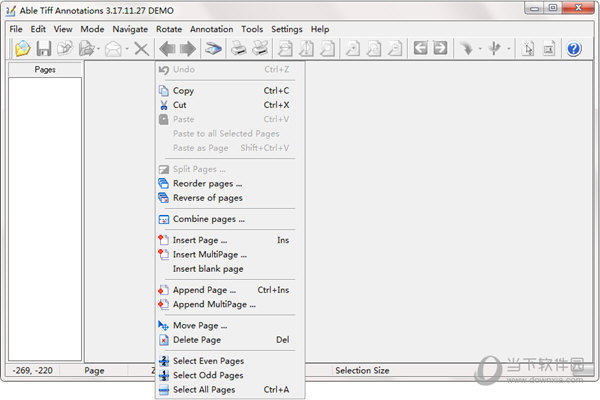Screen dimensions: 600x400
Task: Click the '-269, -220' coordinates in status bar
Action: point(33,371)
